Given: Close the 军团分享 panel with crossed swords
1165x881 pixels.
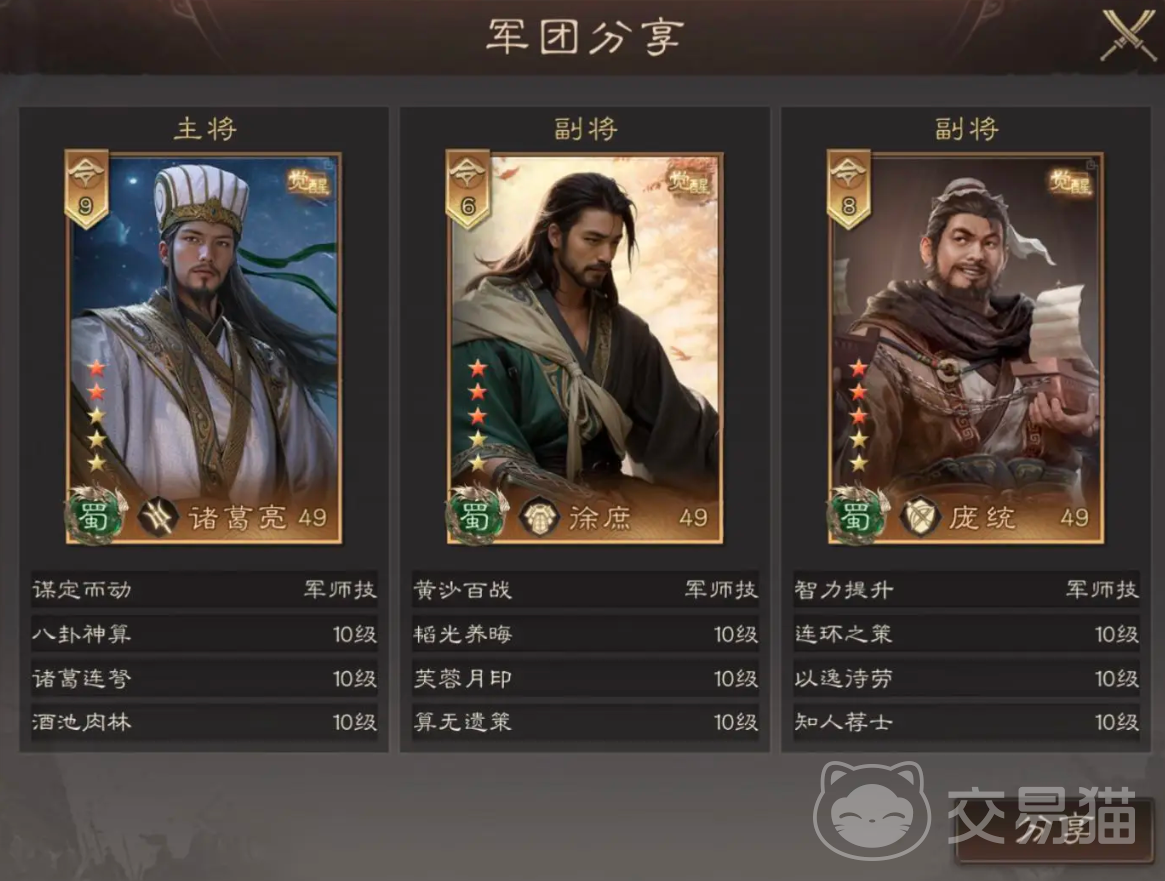Looking at the screenshot, I should [1128, 35].
